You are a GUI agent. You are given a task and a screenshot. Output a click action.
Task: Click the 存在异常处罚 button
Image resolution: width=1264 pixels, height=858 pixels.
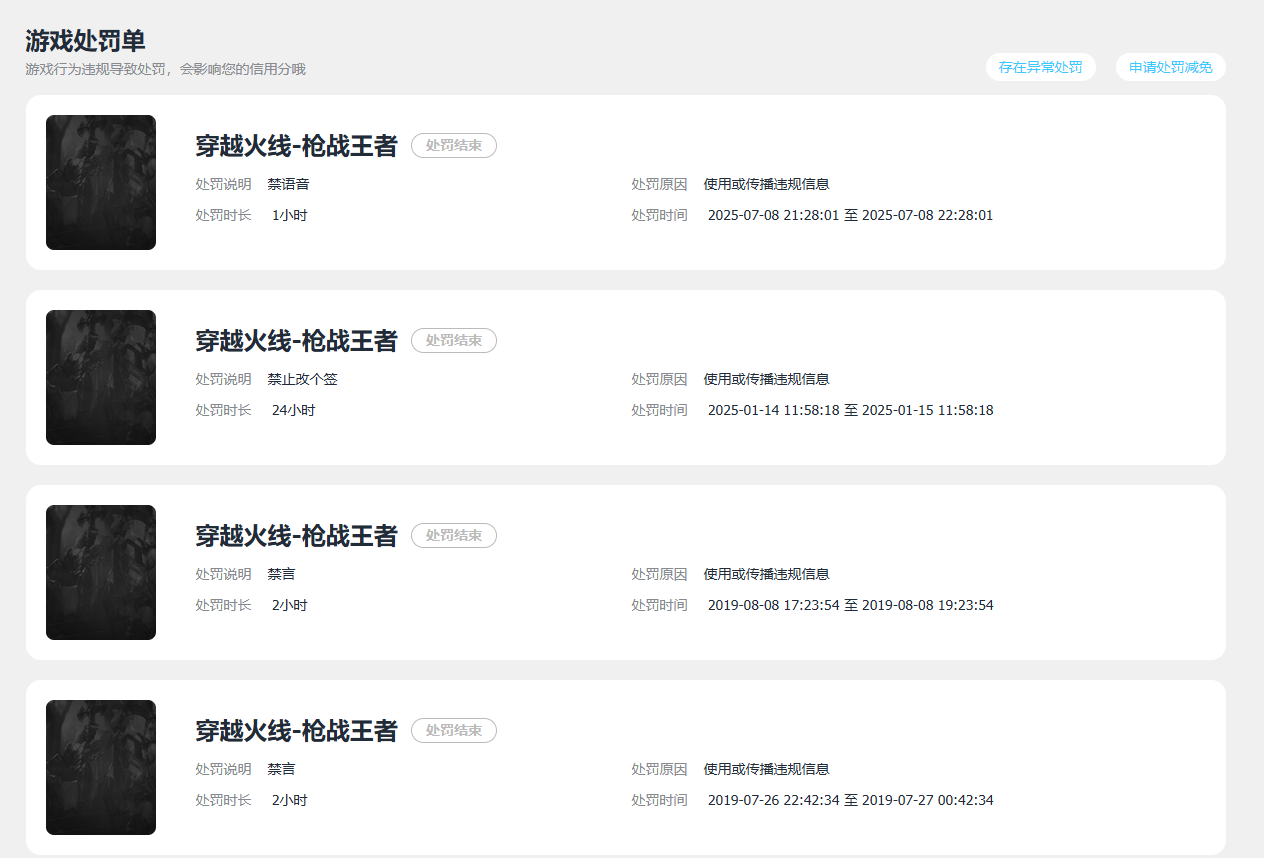1040,67
